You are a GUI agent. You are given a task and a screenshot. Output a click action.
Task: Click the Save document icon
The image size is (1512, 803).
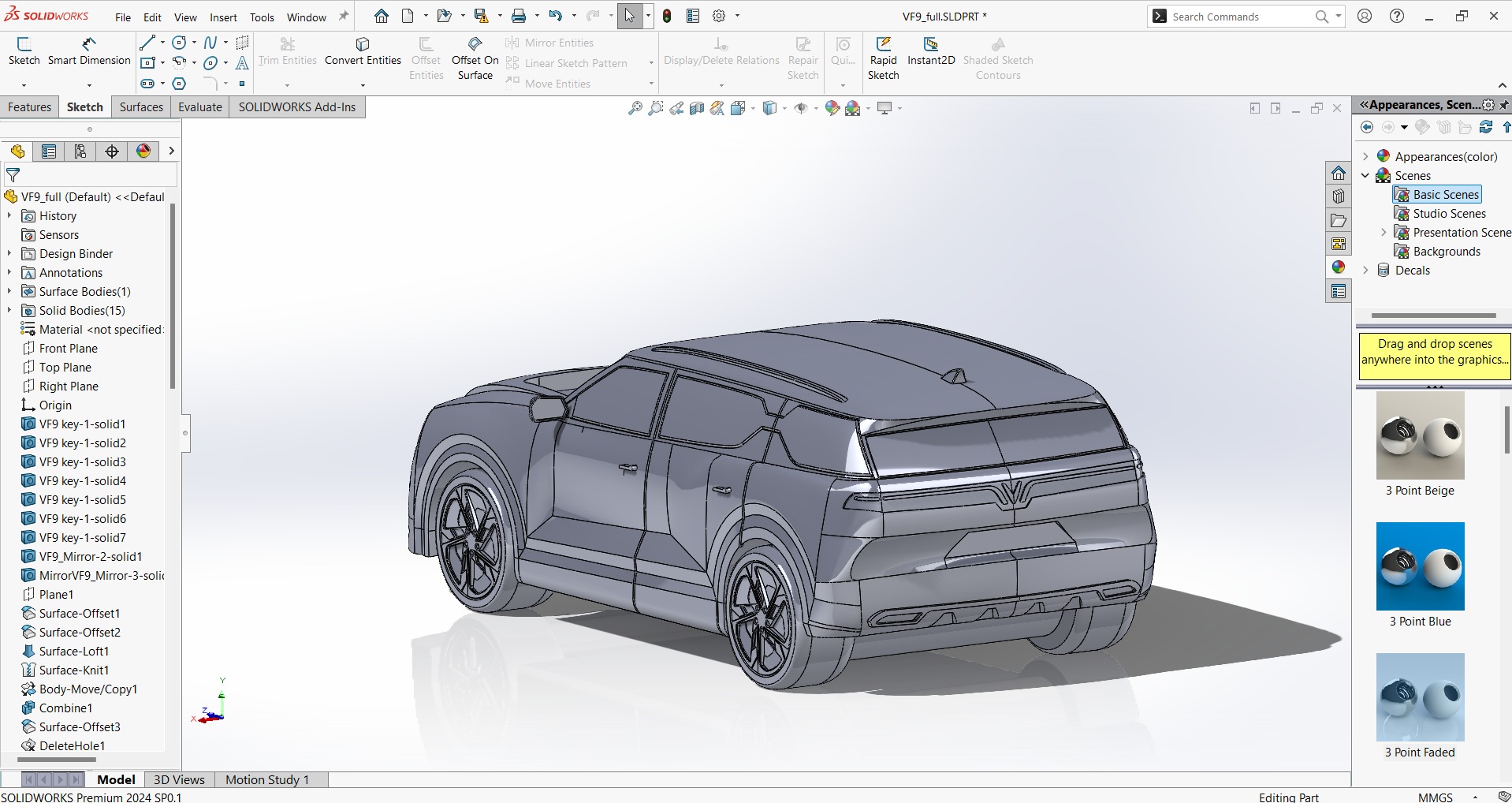[x=481, y=16]
